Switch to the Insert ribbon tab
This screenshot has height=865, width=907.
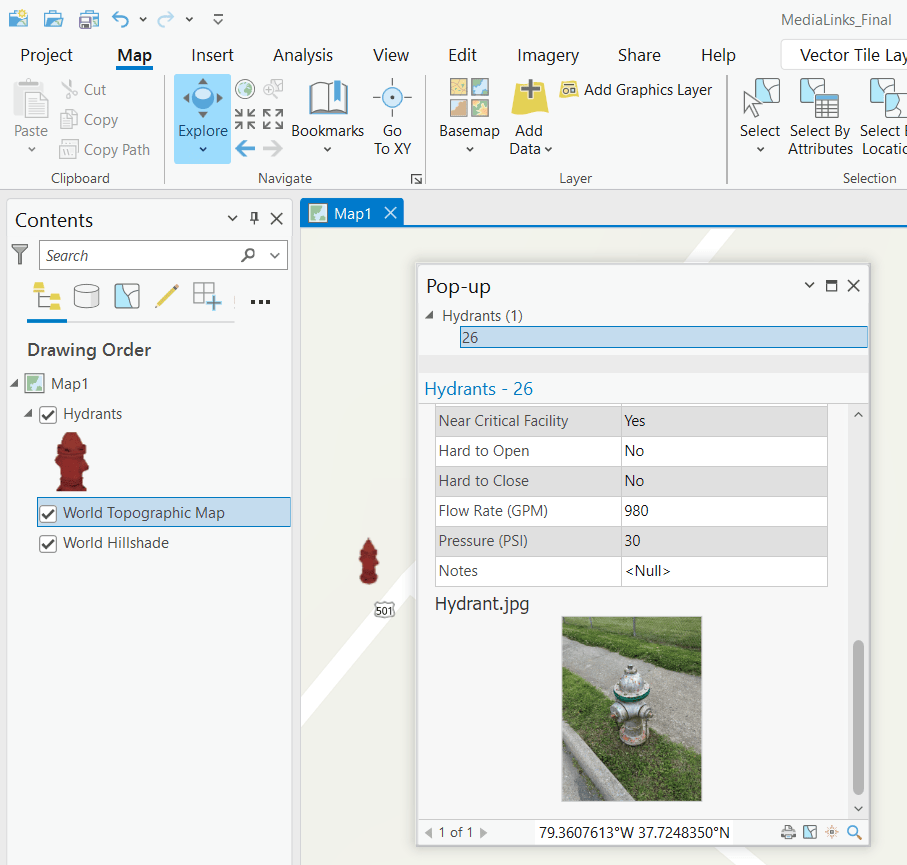coord(212,55)
